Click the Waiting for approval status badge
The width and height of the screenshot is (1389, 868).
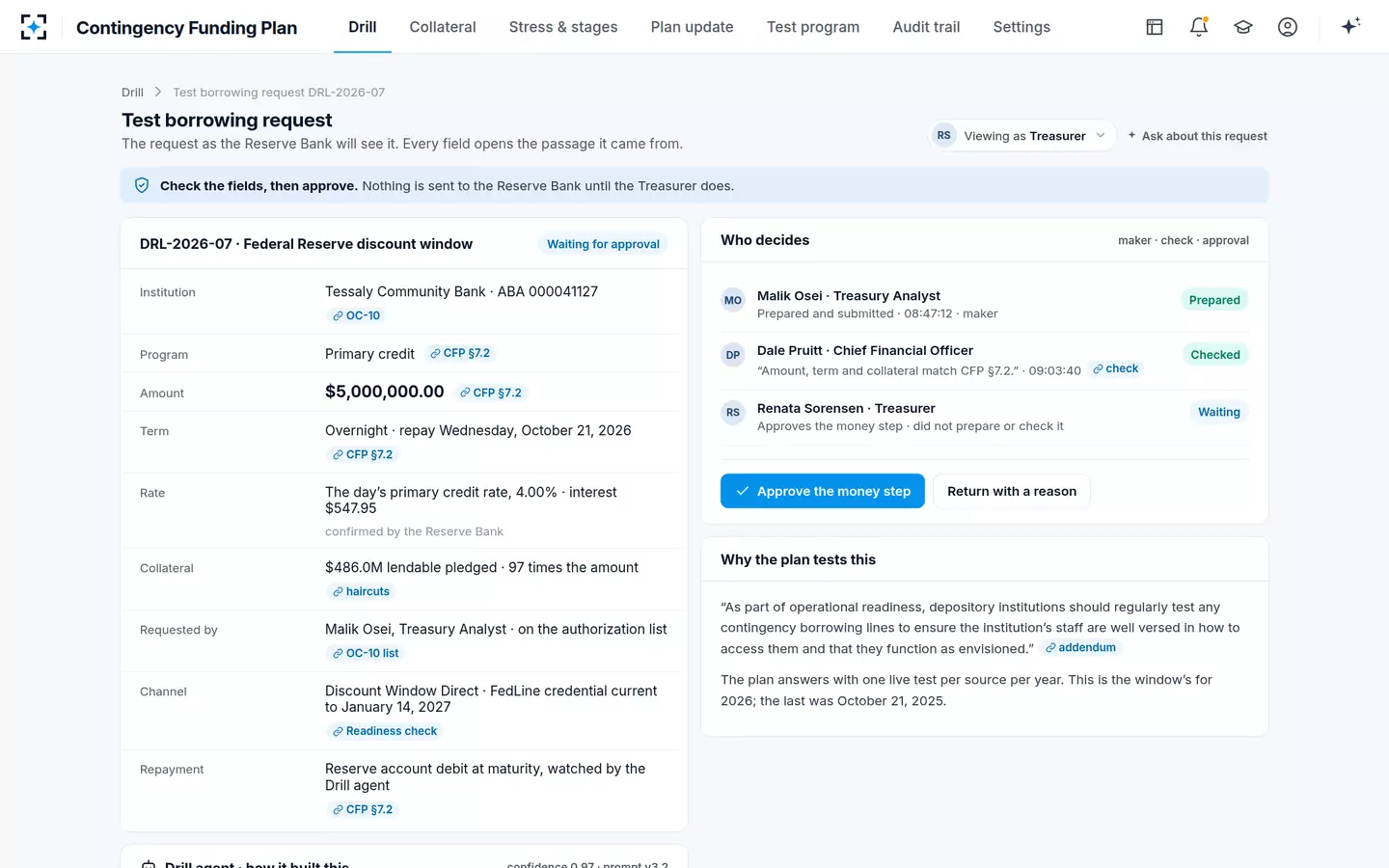[603, 244]
